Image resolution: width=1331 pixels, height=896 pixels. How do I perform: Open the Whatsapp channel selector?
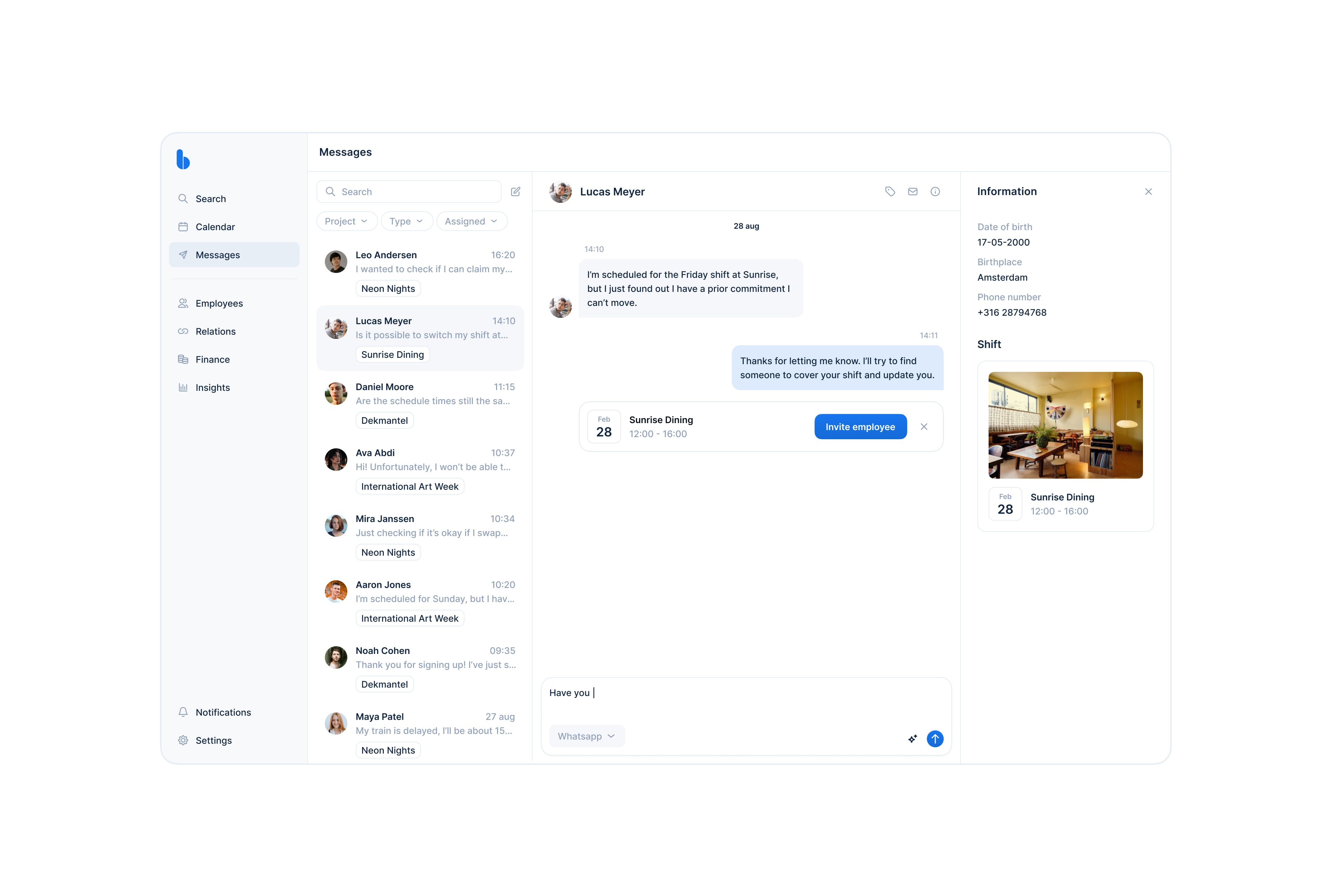[x=587, y=736]
